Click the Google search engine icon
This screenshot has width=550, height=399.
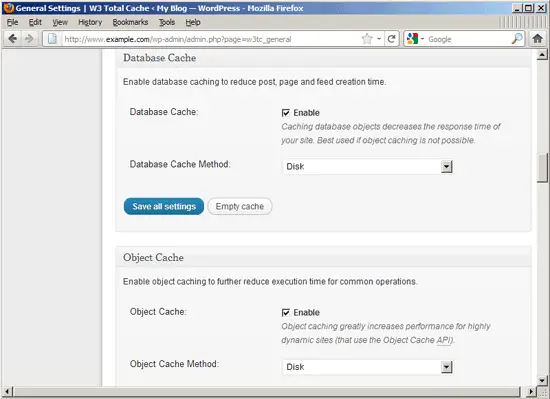coord(412,39)
